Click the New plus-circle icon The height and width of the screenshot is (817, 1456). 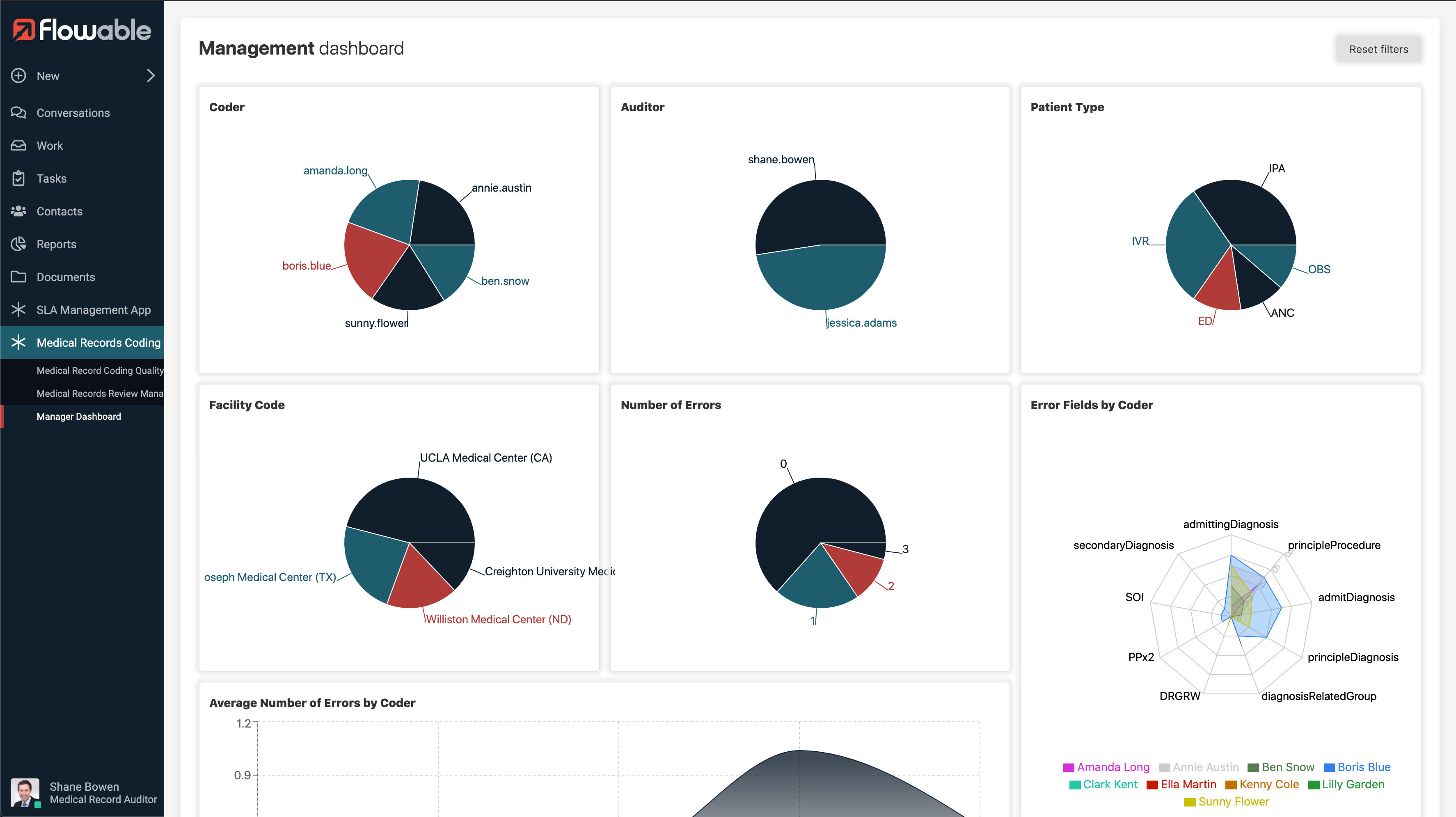(18, 75)
